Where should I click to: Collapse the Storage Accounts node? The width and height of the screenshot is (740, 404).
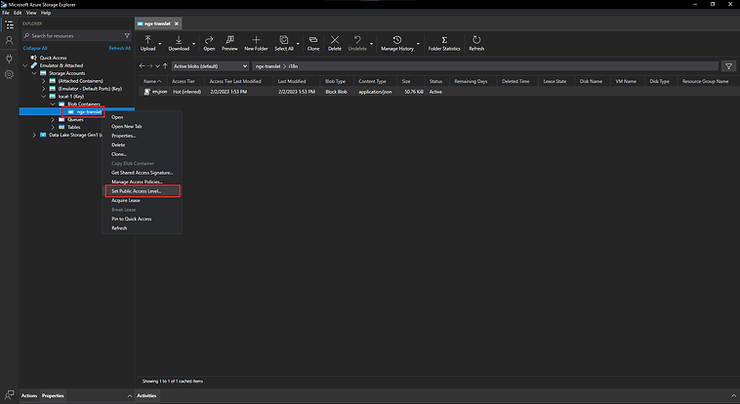click(x=34, y=73)
